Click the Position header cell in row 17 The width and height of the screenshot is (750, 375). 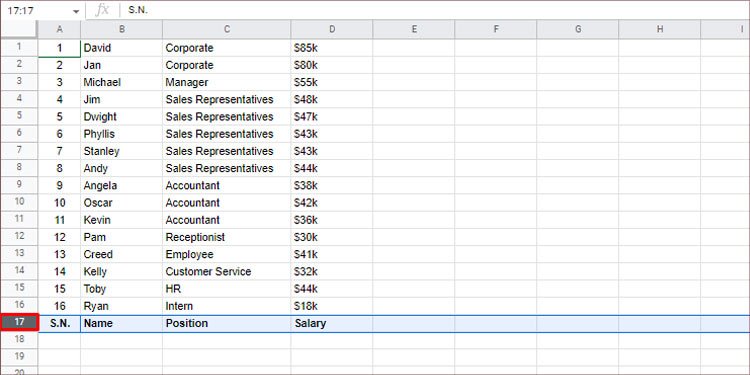point(227,323)
